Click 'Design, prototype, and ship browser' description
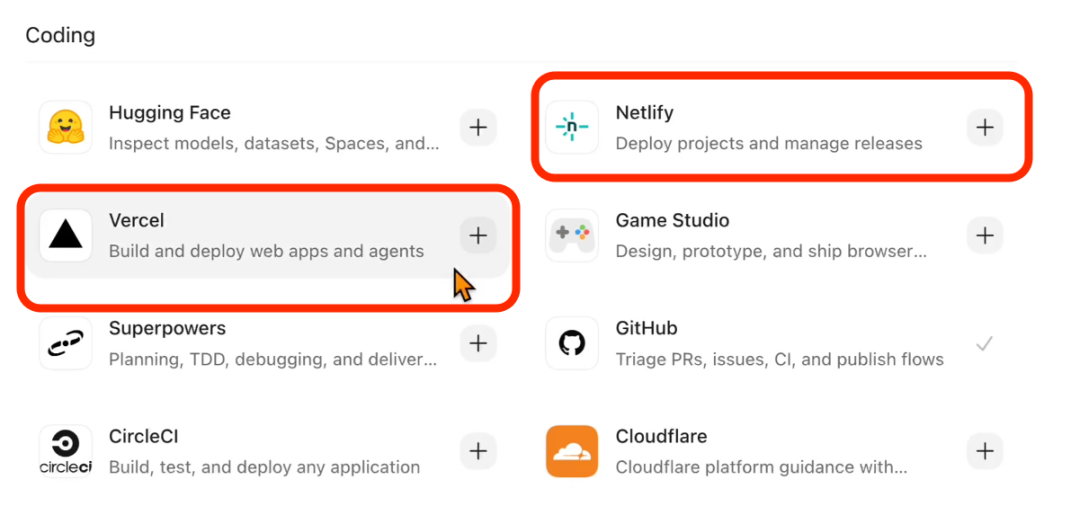 [x=771, y=251]
